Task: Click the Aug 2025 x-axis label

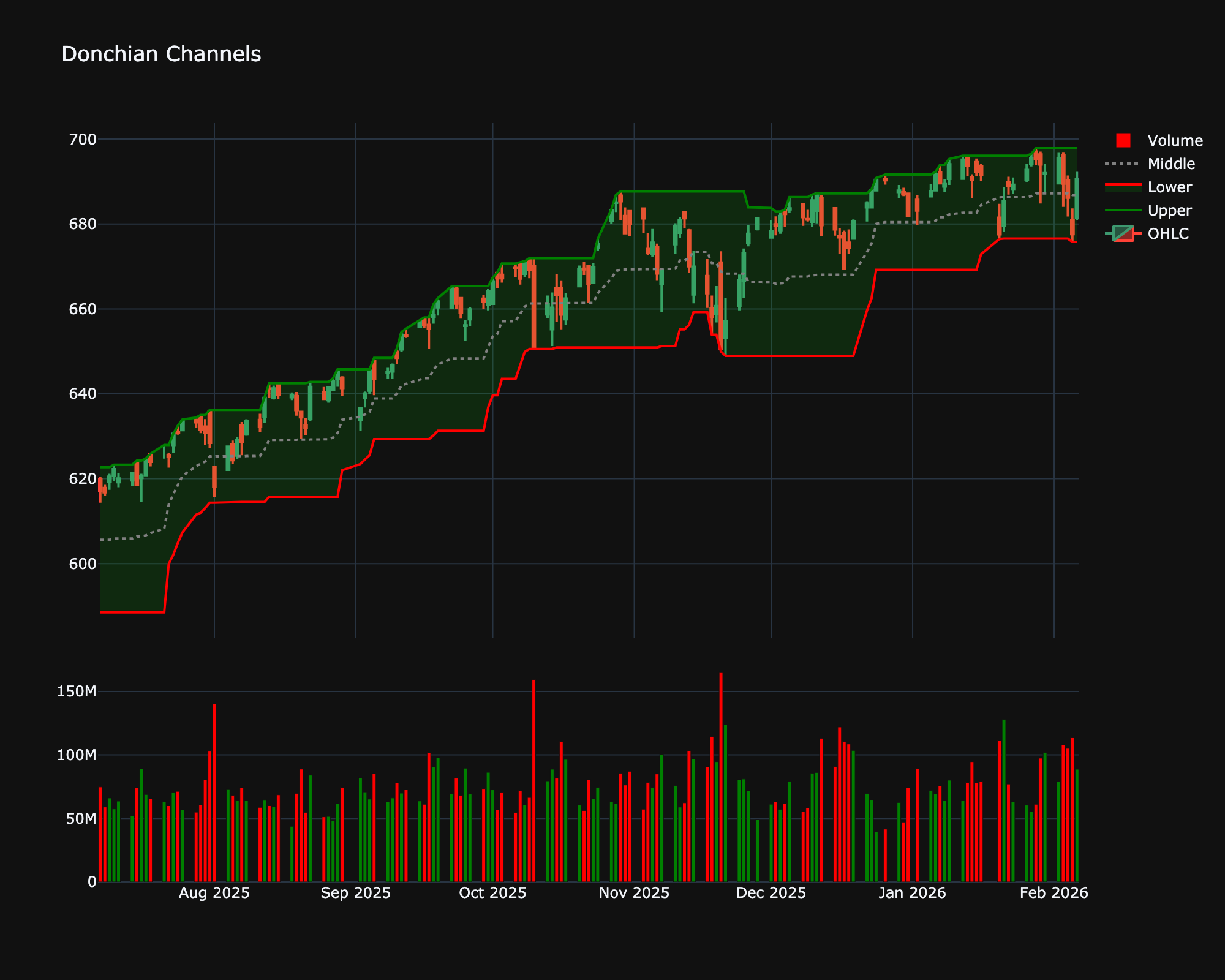Action: point(214,893)
